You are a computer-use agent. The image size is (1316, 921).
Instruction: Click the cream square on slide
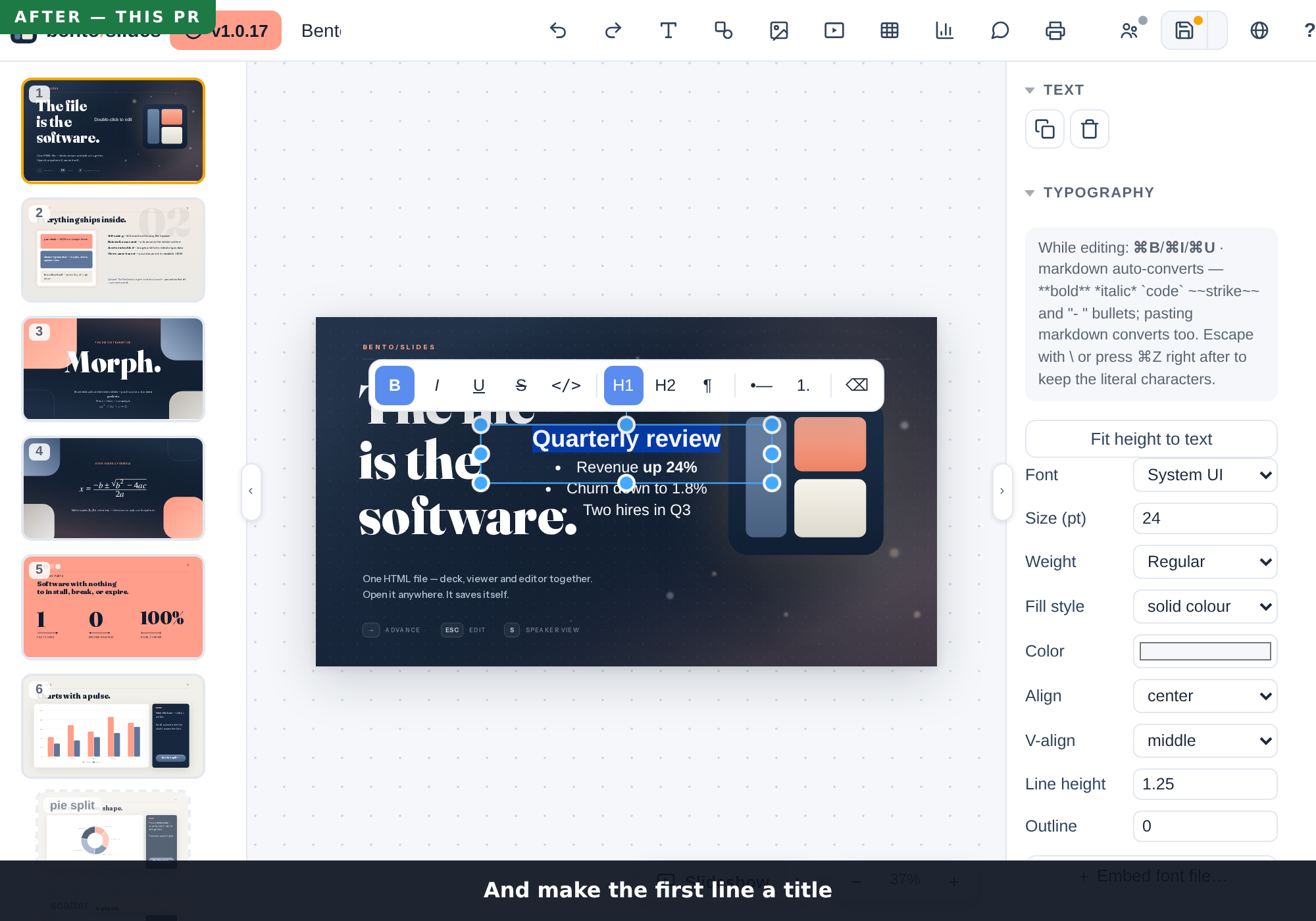coord(830,508)
